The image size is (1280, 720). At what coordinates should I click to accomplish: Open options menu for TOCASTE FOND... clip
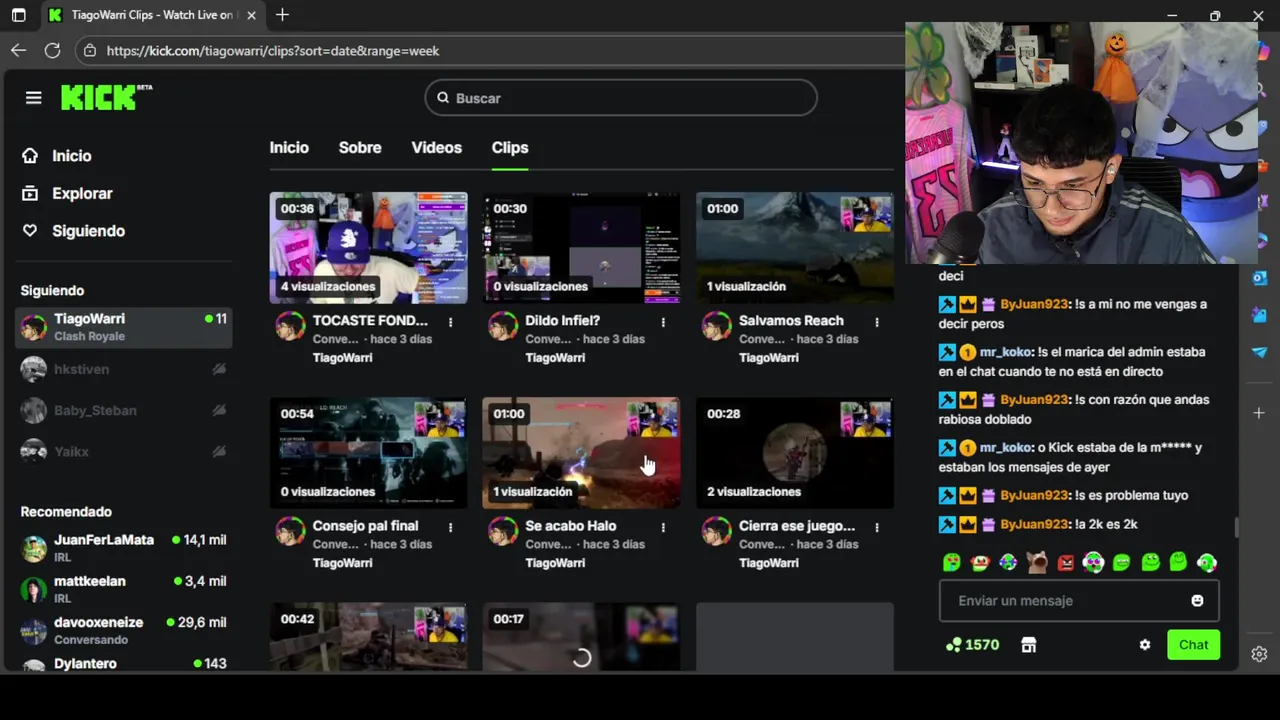pos(450,322)
